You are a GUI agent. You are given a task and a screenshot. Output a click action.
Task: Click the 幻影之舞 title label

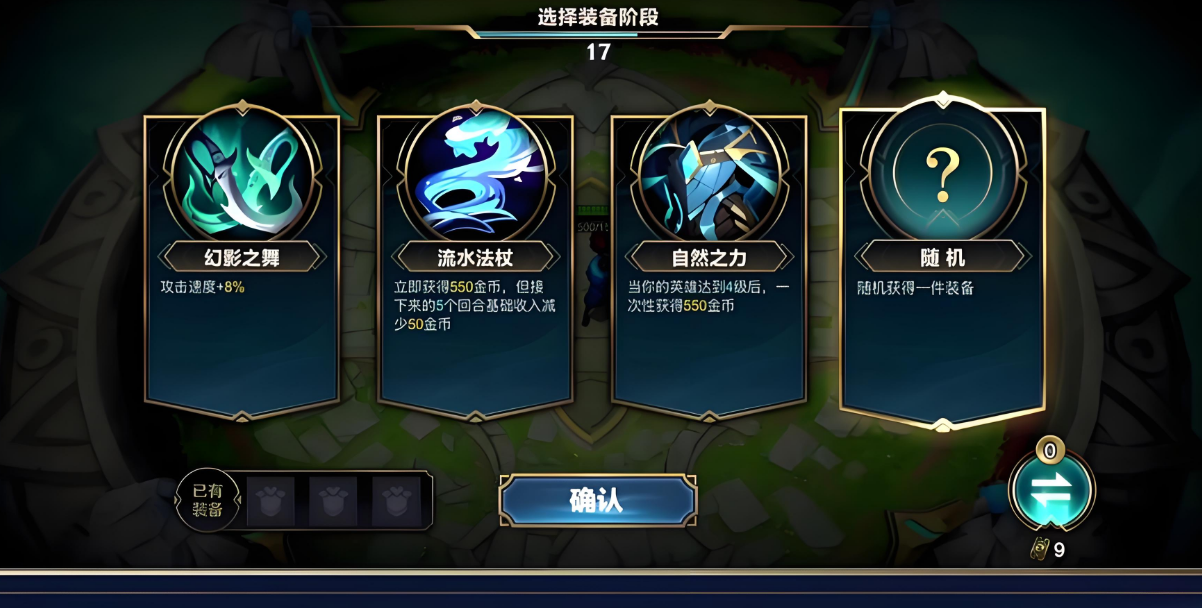[242, 257]
